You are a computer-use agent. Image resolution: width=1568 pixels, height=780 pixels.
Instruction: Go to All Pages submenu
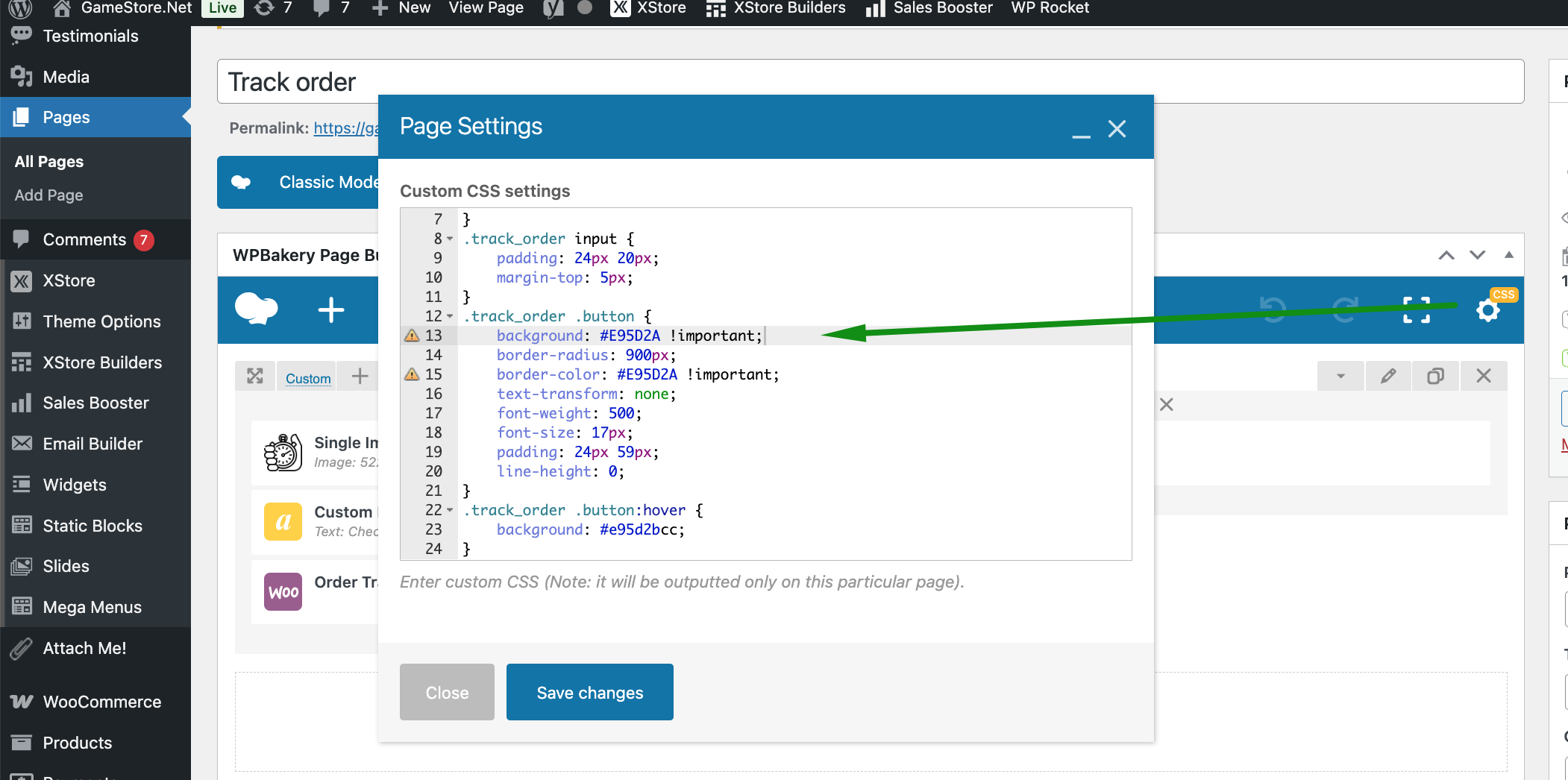coord(49,162)
